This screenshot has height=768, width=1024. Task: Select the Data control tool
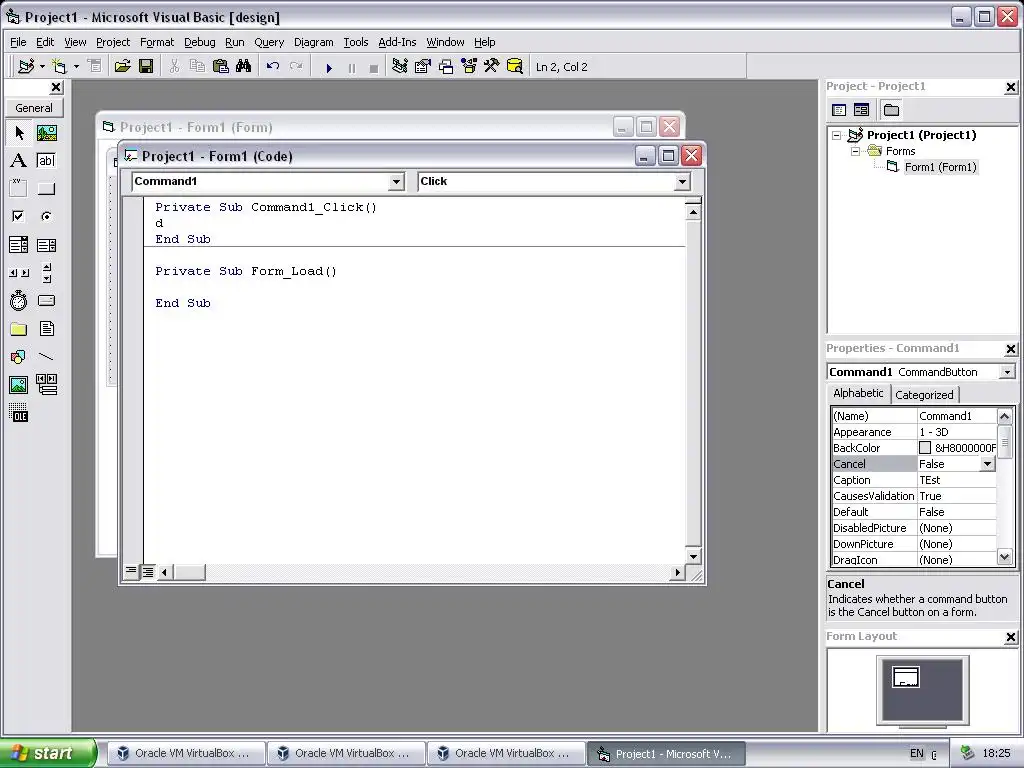46,385
